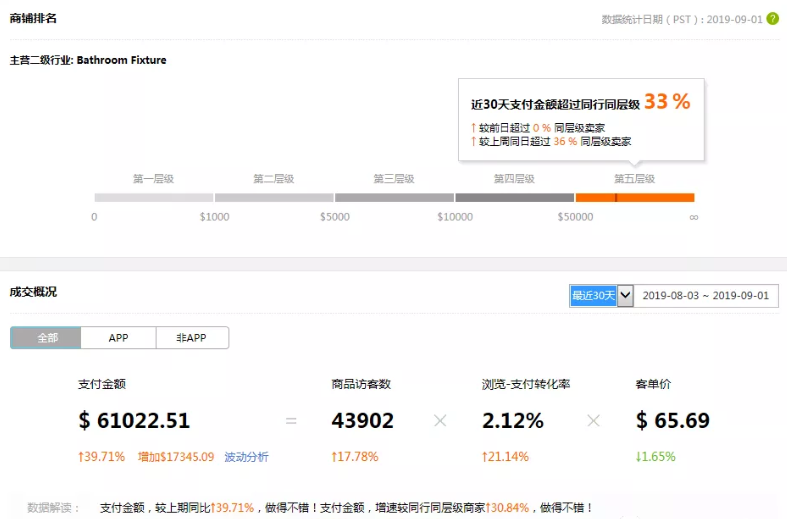Click the visitor count 43902
Image resolution: width=787 pixels, height=519 pixels.
[x=362, y=421]
